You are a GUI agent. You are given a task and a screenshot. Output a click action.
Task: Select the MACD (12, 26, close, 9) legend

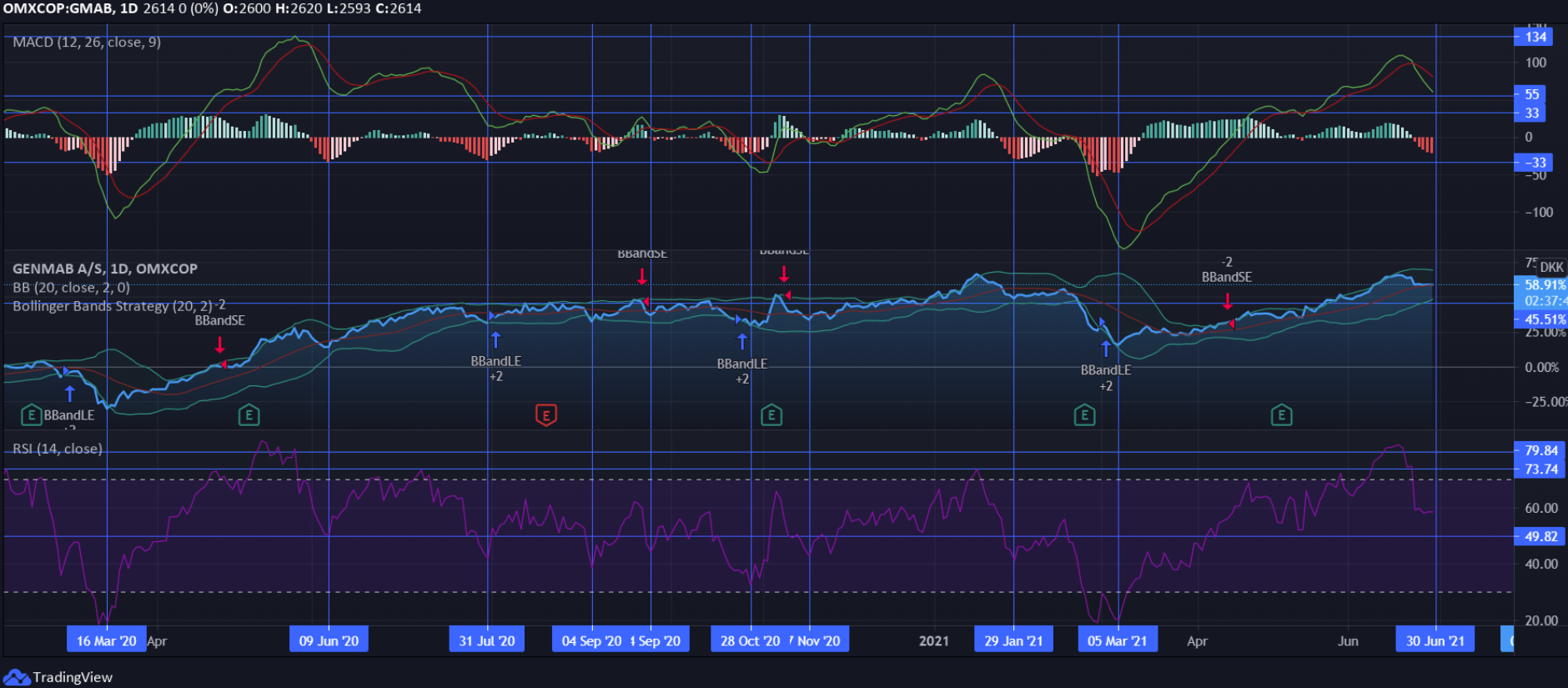tap(87, 42)
